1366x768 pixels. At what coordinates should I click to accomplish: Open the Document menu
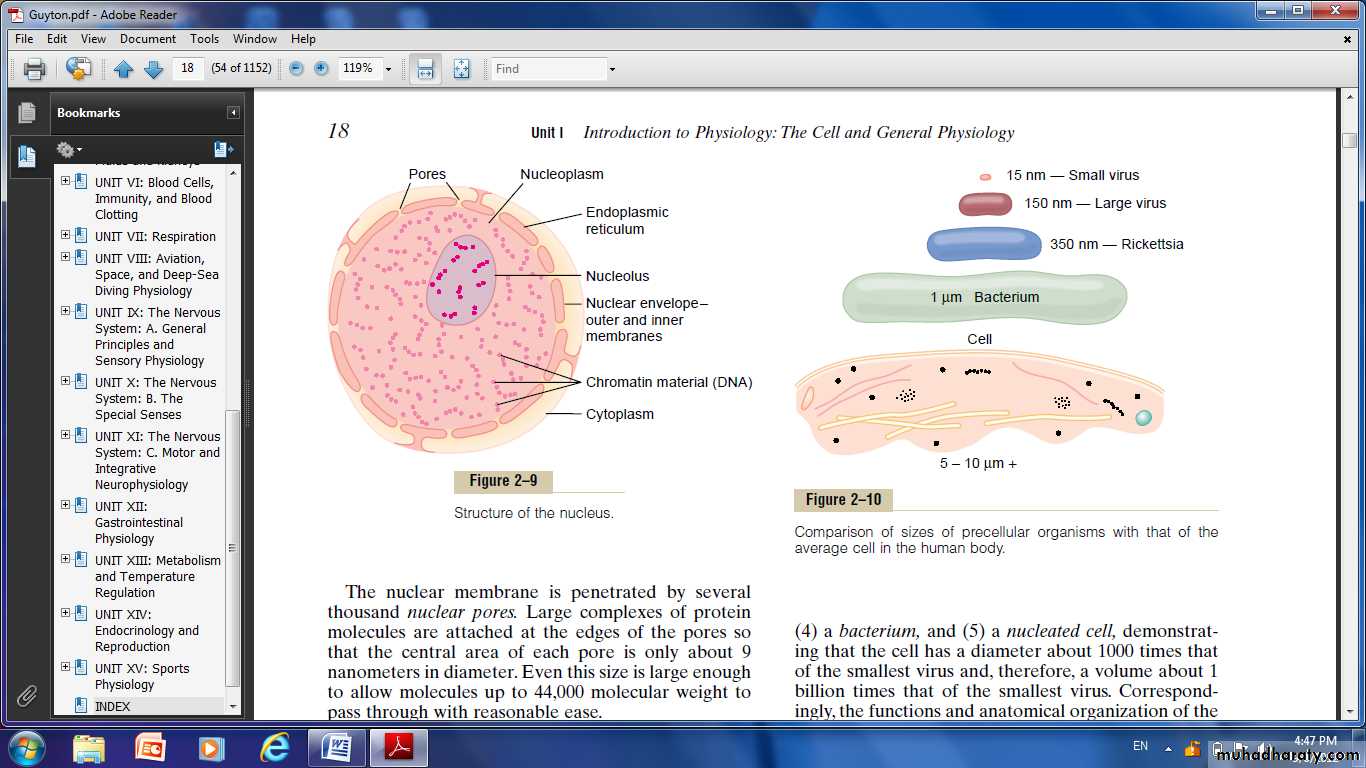148,39
